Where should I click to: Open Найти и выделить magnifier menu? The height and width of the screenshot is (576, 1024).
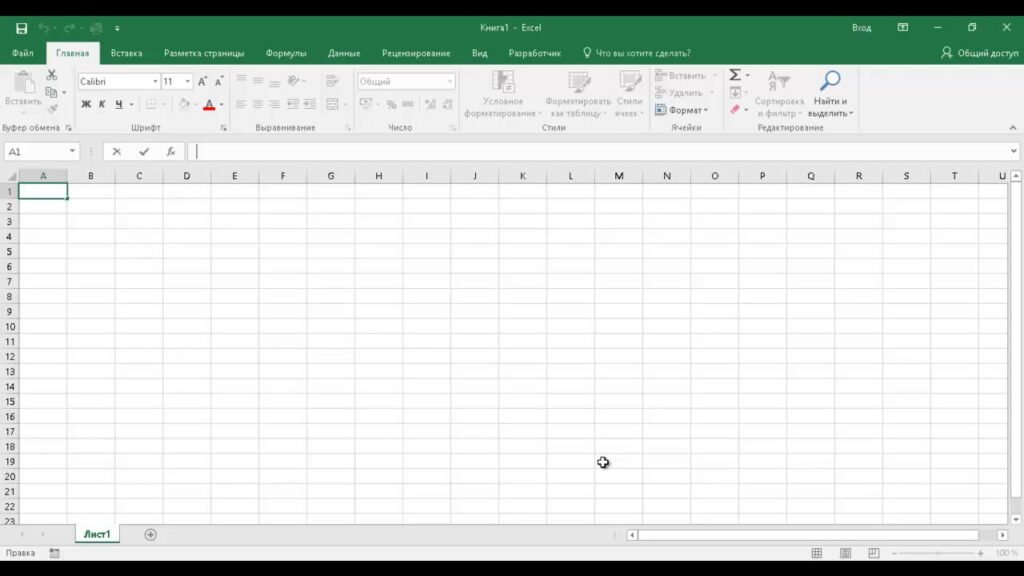click(x=830, y=94)
